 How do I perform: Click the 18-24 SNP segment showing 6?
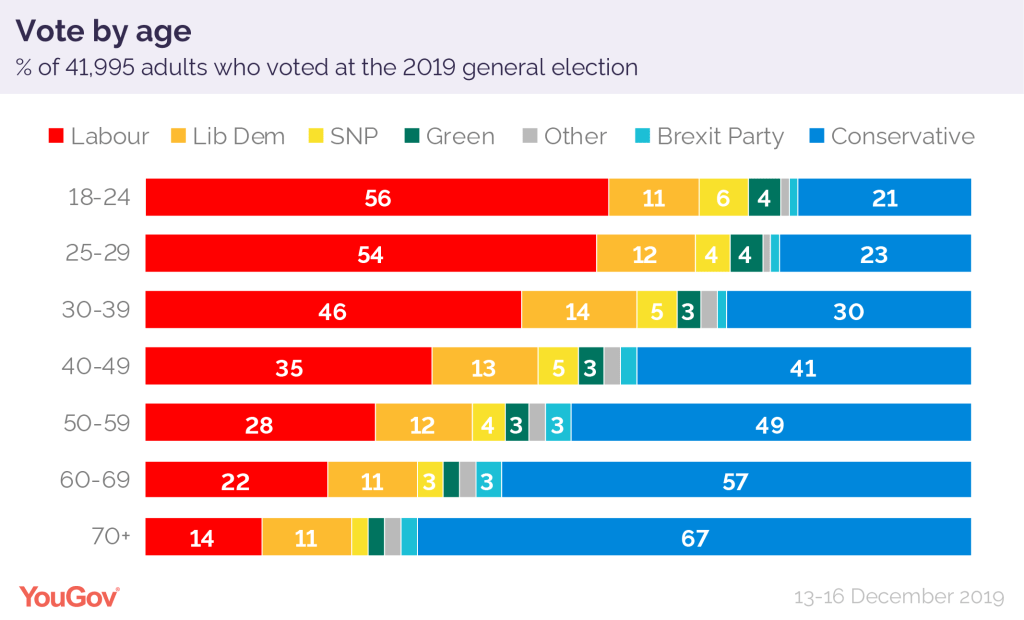tap(723, 198)
